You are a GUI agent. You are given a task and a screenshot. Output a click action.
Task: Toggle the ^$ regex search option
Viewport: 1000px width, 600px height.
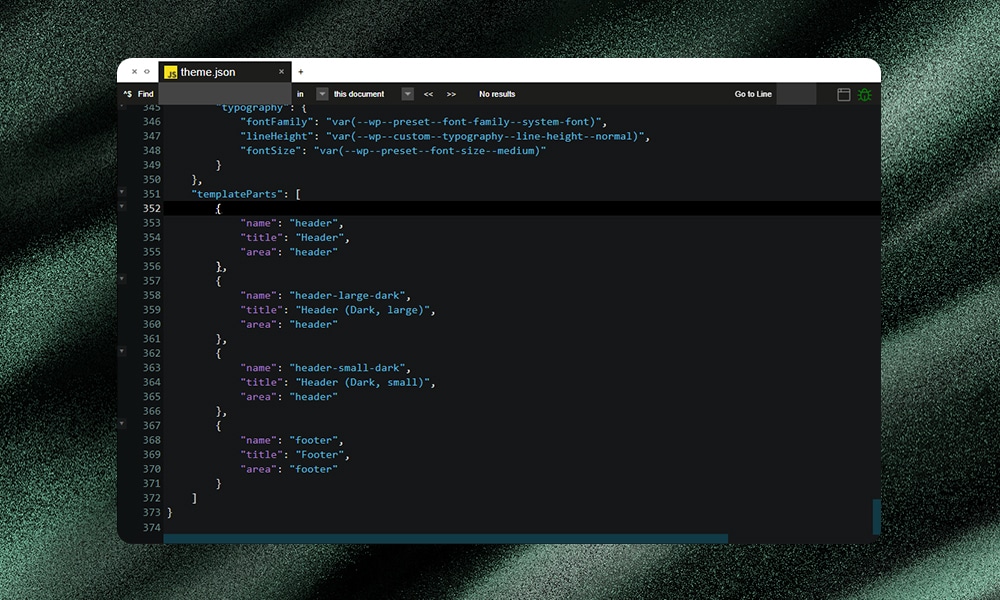[x=127, y=94]
